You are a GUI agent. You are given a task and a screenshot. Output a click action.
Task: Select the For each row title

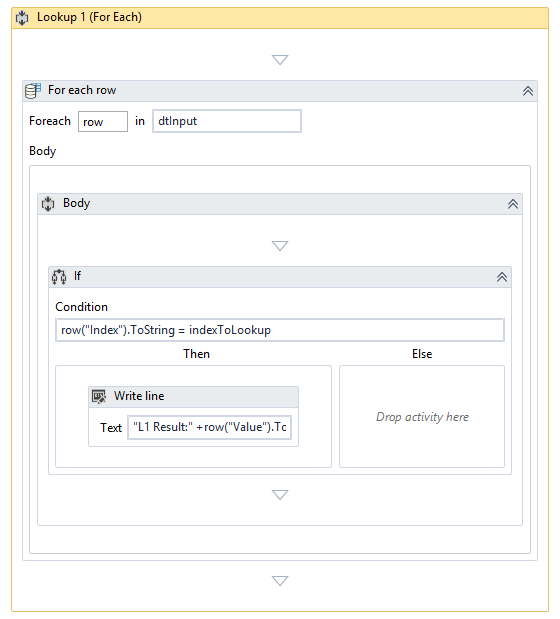[82, 90]
